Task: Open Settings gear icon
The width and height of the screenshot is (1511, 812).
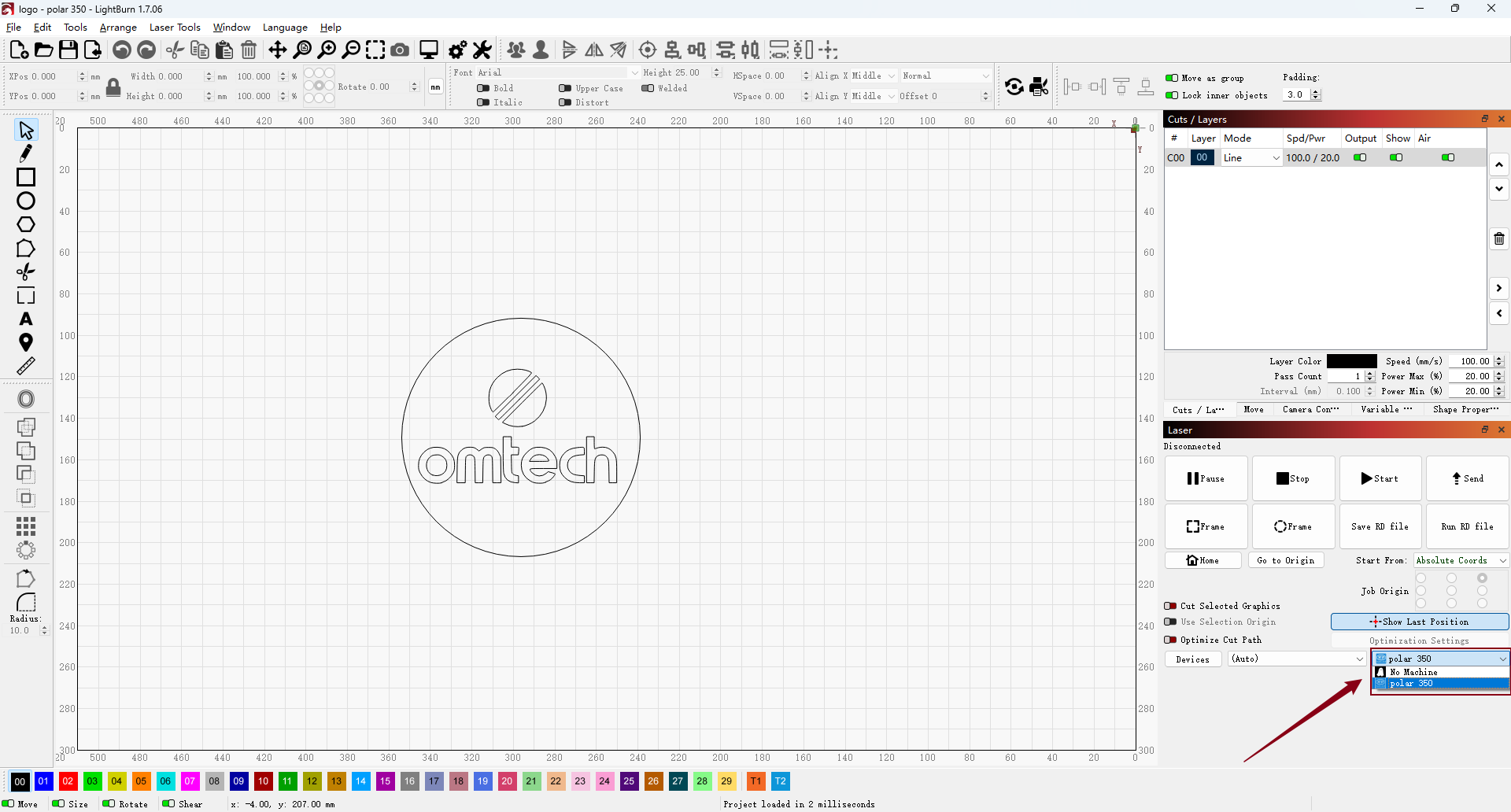Action: click(457, 50)
